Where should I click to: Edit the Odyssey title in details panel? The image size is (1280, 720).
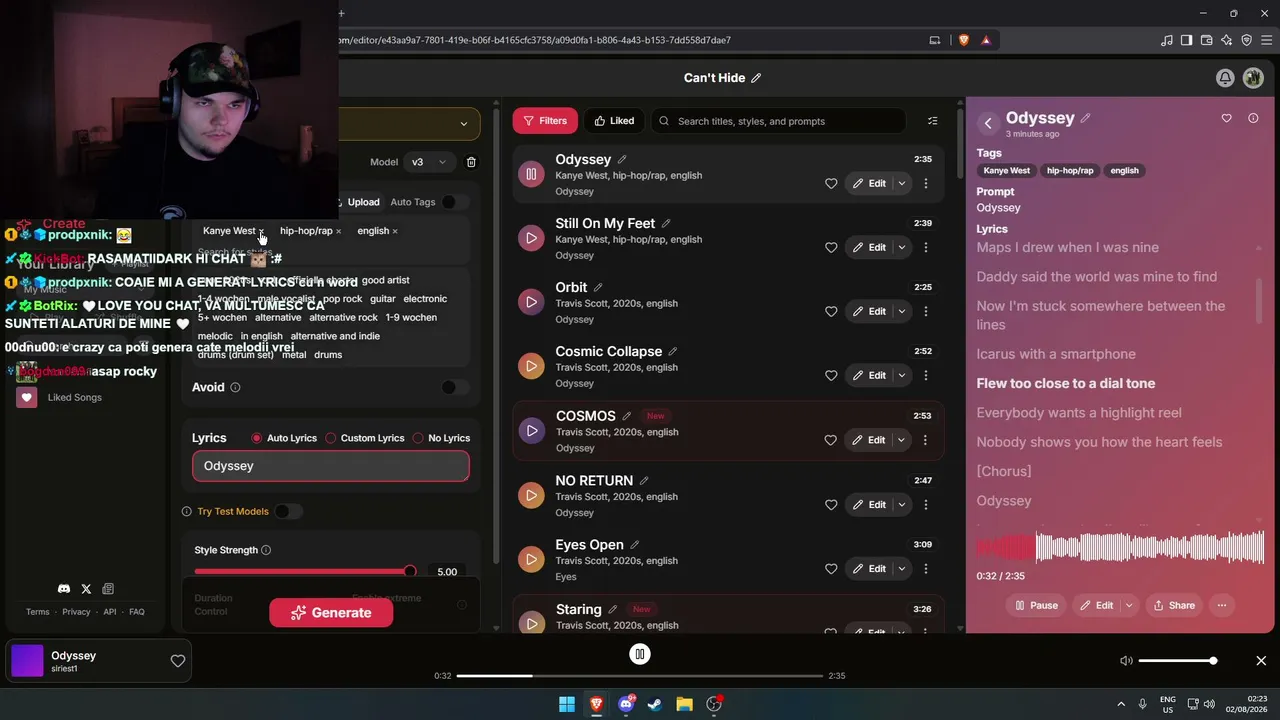(x=1085, y=118)
